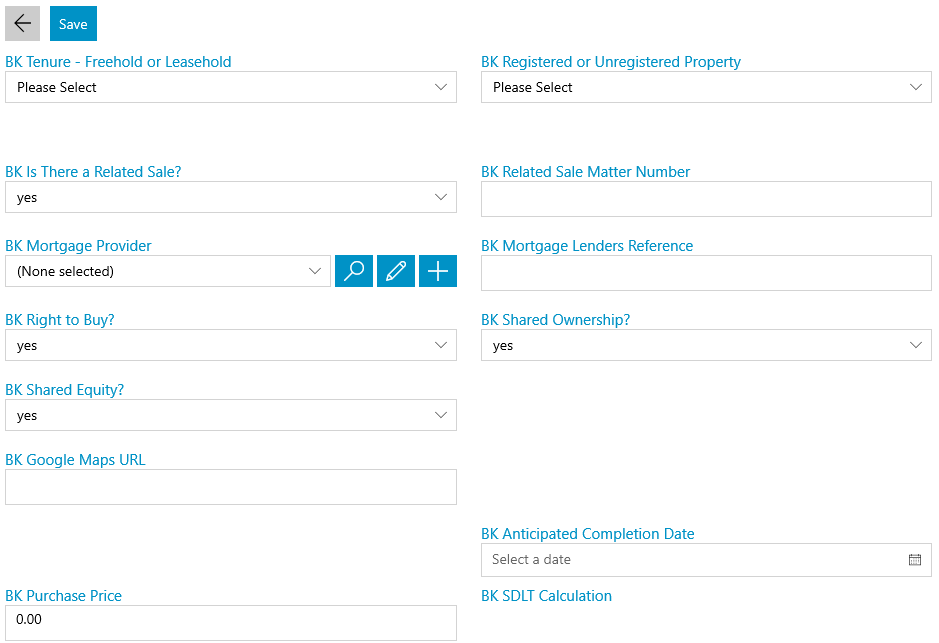The image size is (939, 643).
Task: Focus the Related Sale Matter Number field
Action: pyautogui.click(x=706, y=199)
